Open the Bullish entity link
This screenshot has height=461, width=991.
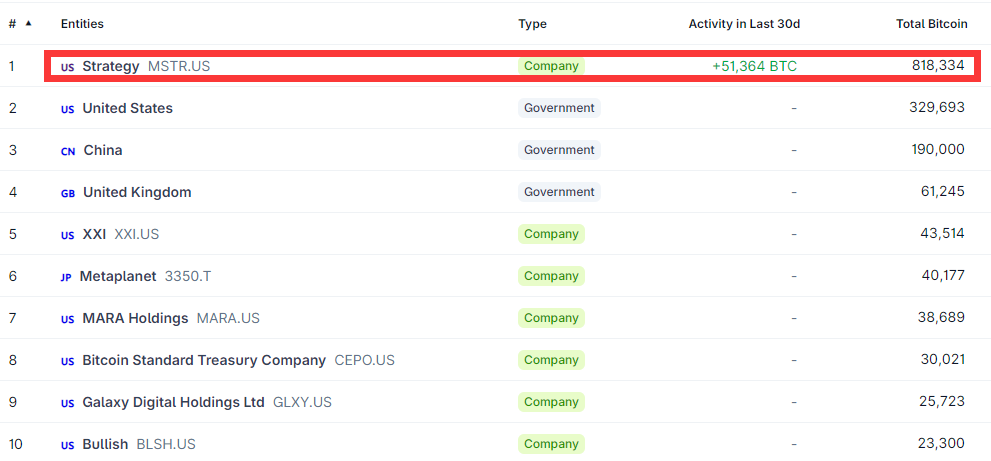[105, 444]
